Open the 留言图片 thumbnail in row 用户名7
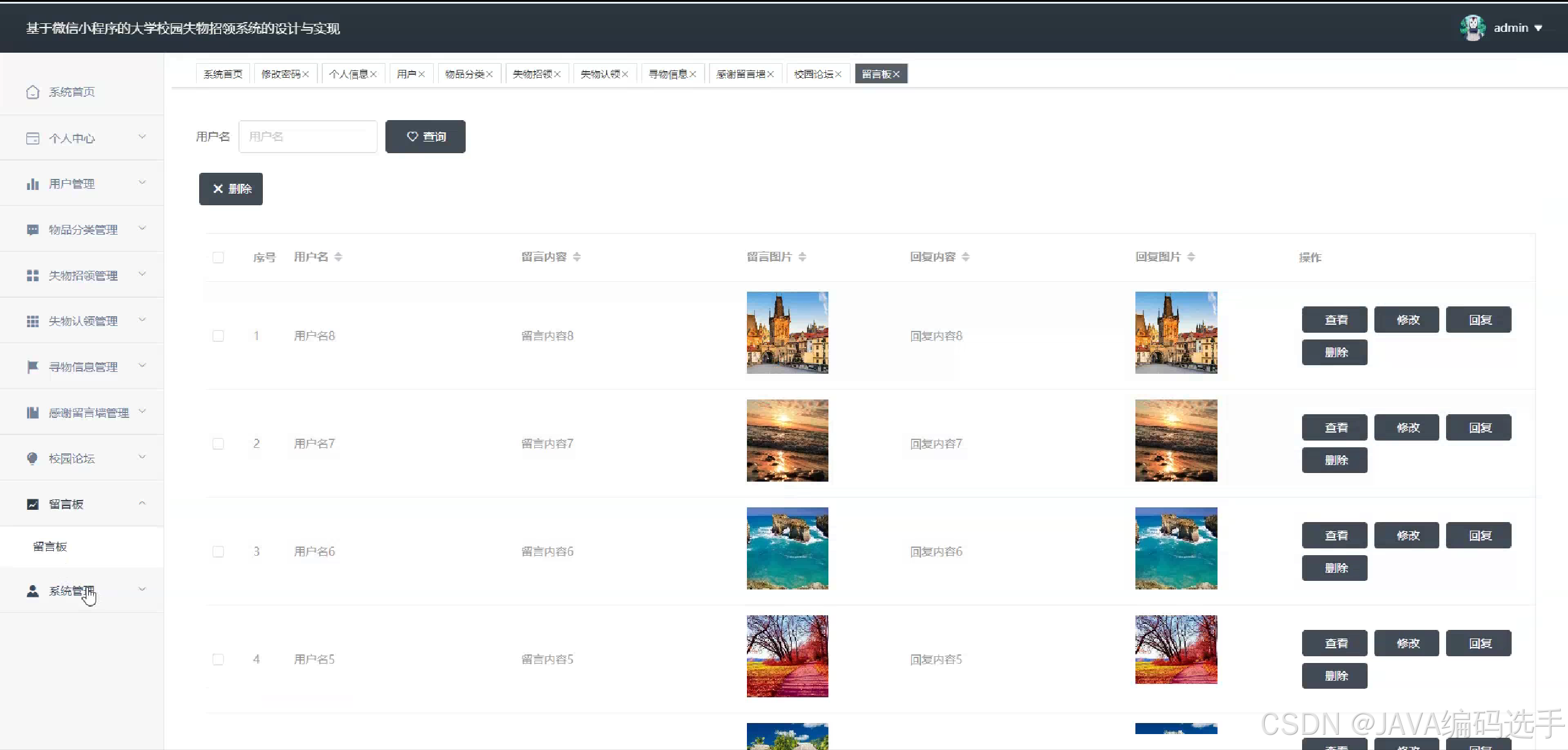The height and width of the screenshot is (750, 1568). (787, 441)
